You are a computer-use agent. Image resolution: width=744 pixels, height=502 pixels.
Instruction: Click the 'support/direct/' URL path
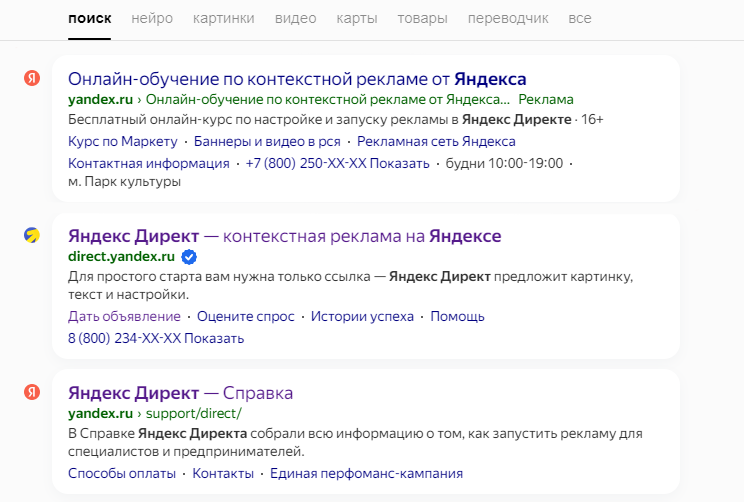[194, 414]
